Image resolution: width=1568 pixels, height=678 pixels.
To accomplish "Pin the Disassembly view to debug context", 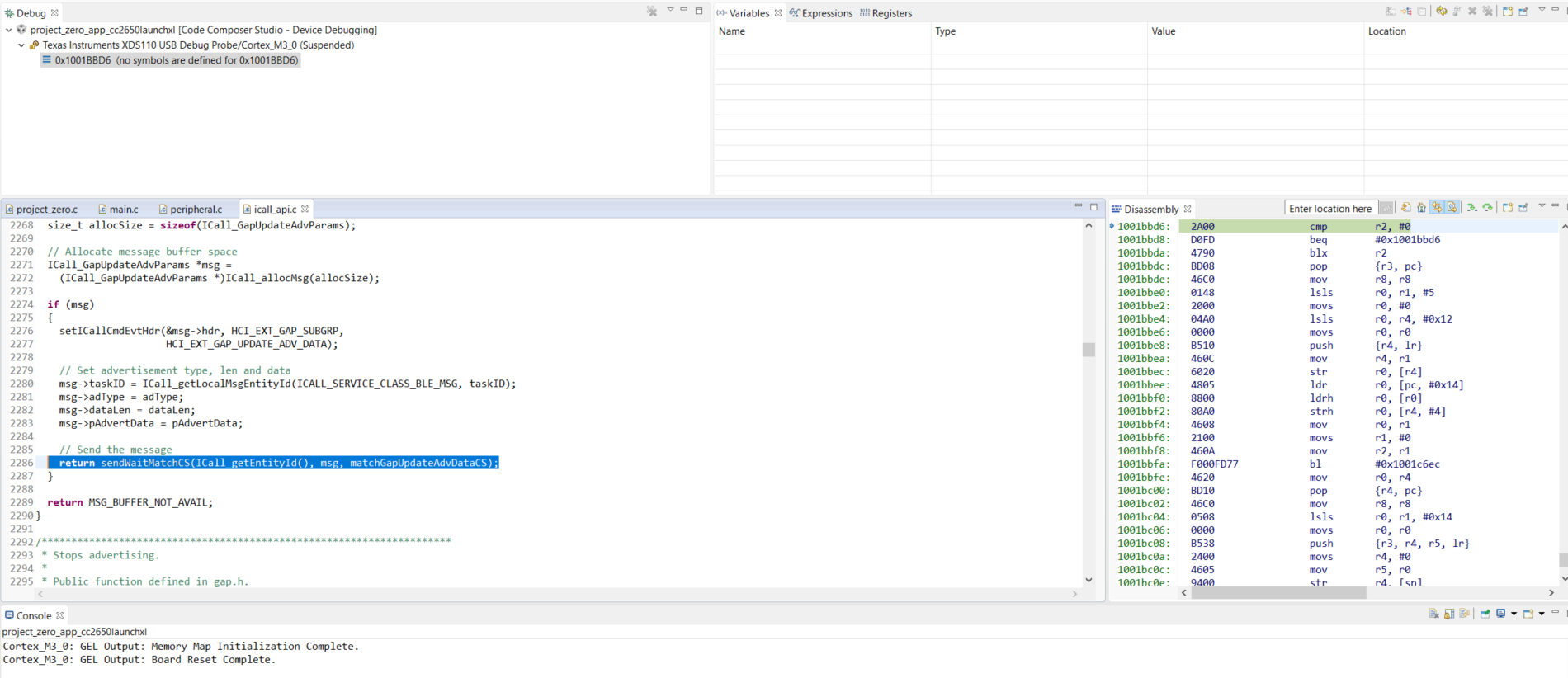I will click(1523, 208).
